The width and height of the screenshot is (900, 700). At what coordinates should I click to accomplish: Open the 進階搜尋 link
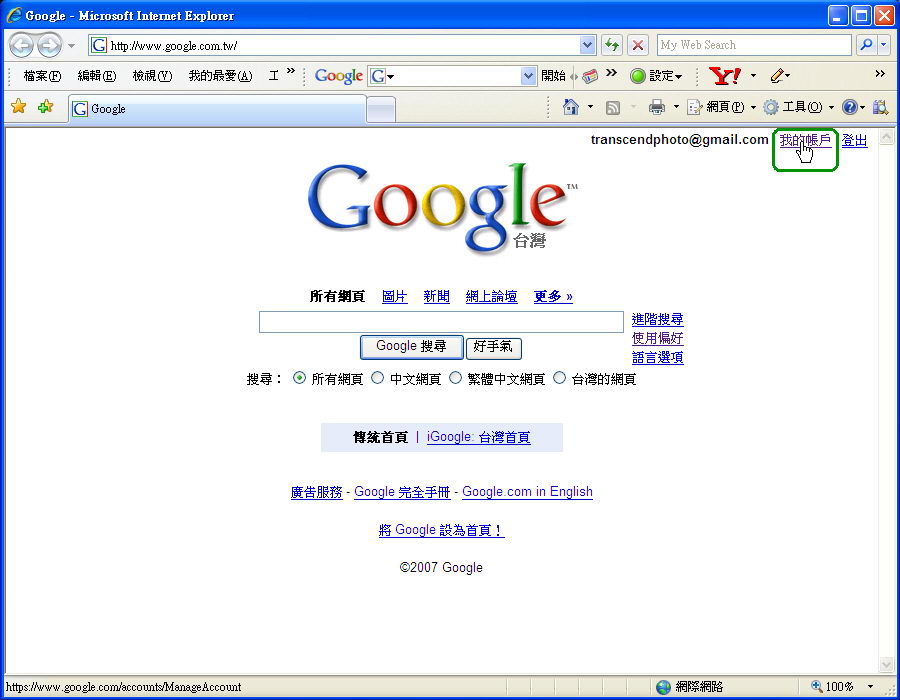click(658, 320)
